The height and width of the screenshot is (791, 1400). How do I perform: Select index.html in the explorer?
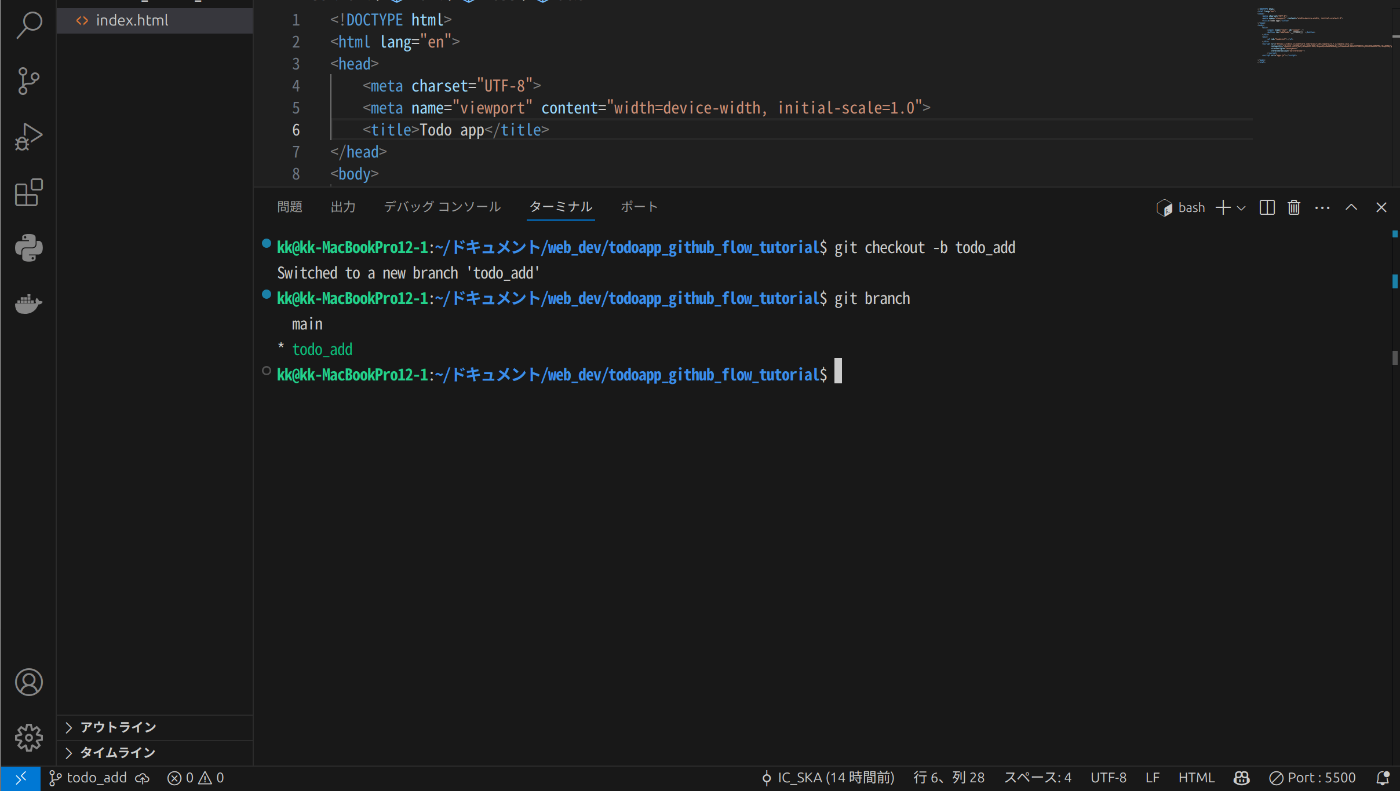[x=155, y=21]
